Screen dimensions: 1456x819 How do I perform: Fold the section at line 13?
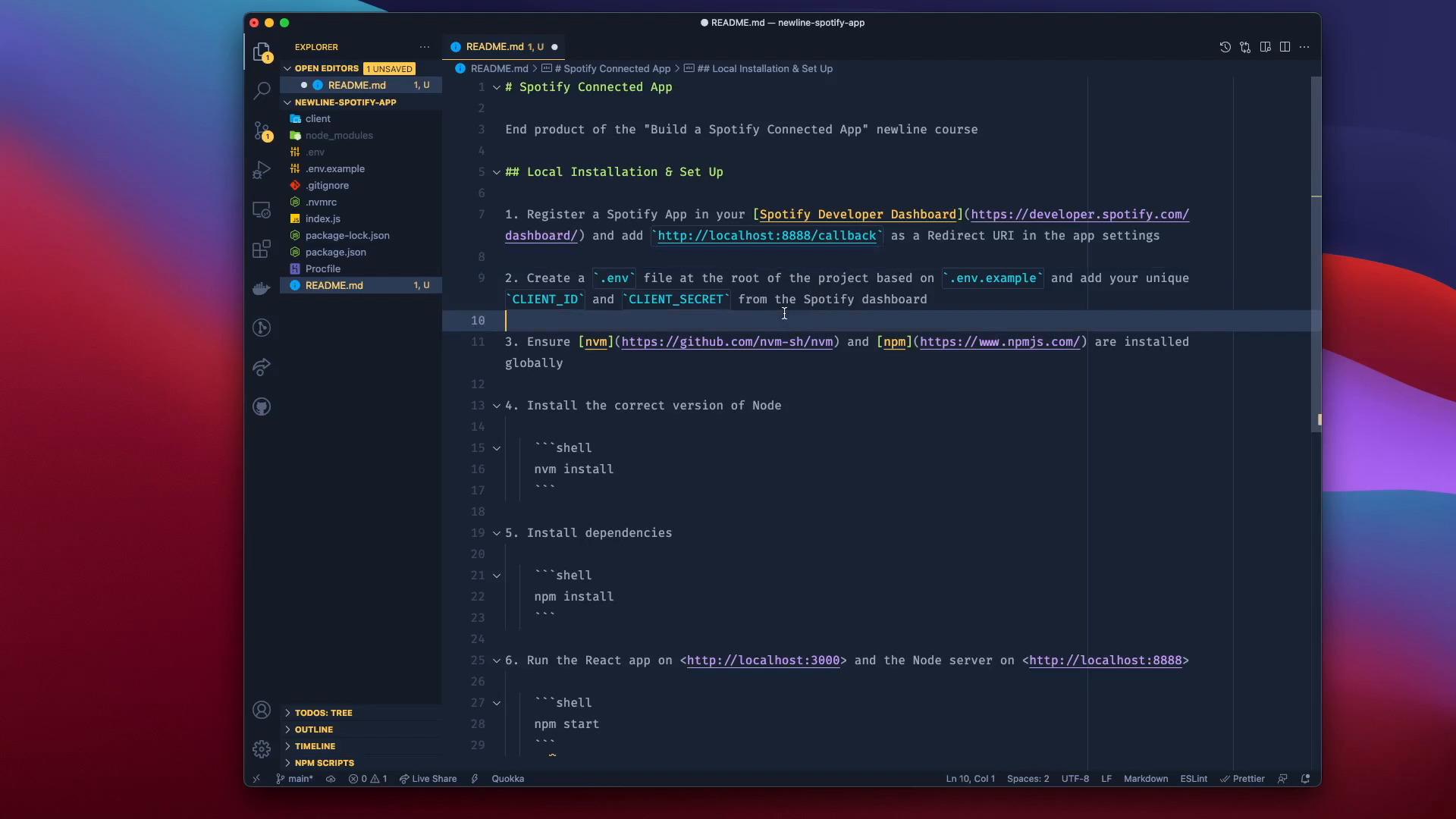point(497,406)
